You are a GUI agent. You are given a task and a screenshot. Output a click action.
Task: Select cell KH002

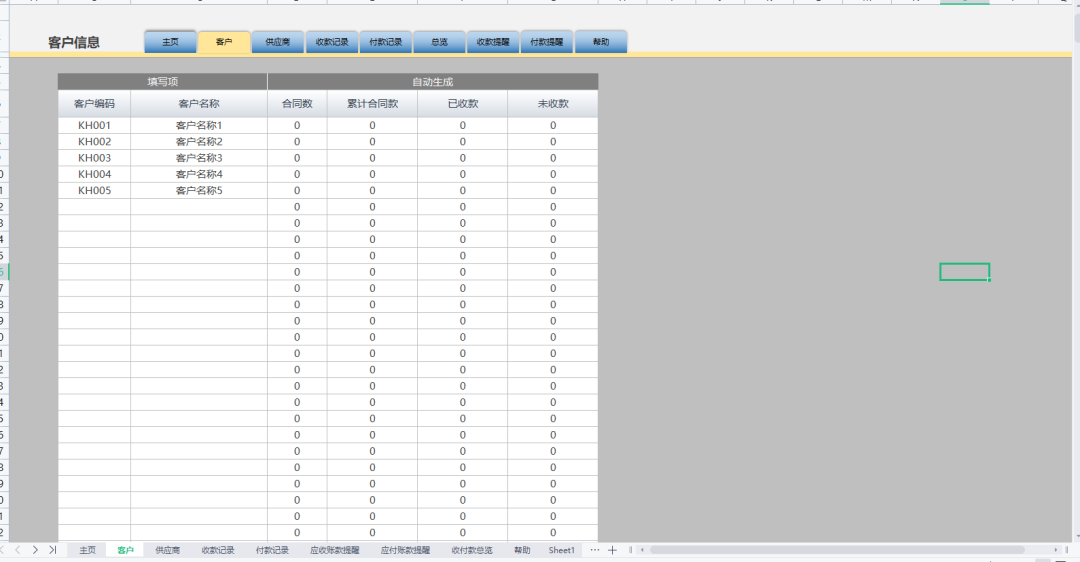(x=94, y=141)
